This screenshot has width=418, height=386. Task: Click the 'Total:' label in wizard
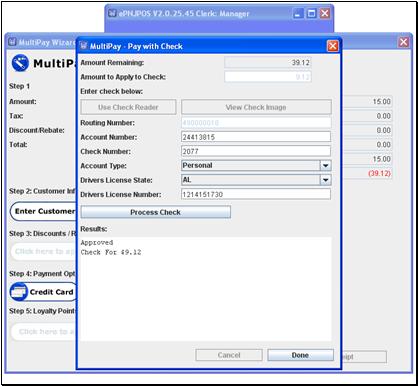point(18,145)
